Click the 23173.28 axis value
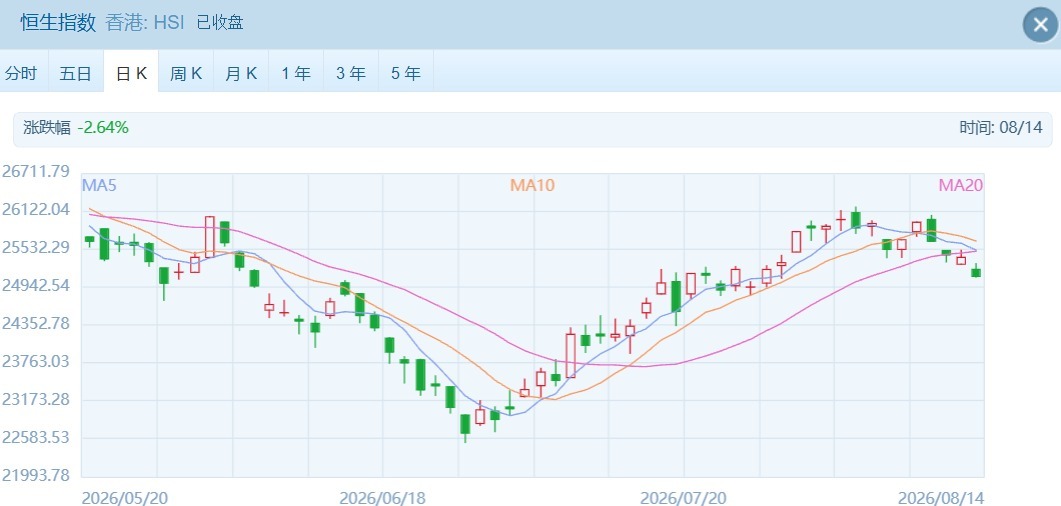This screenshot has height=506, width=1061. point(36,399)
